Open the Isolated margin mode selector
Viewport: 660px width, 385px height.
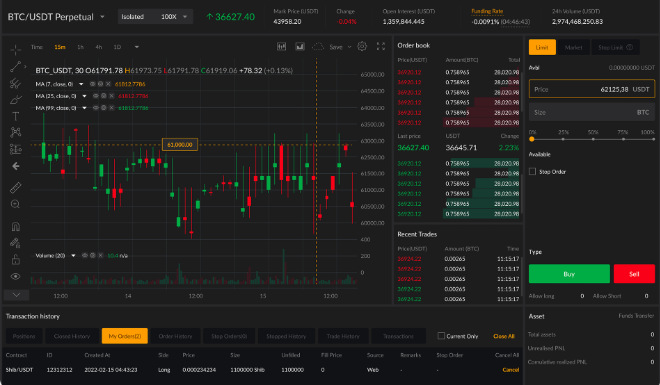point(133,17)
